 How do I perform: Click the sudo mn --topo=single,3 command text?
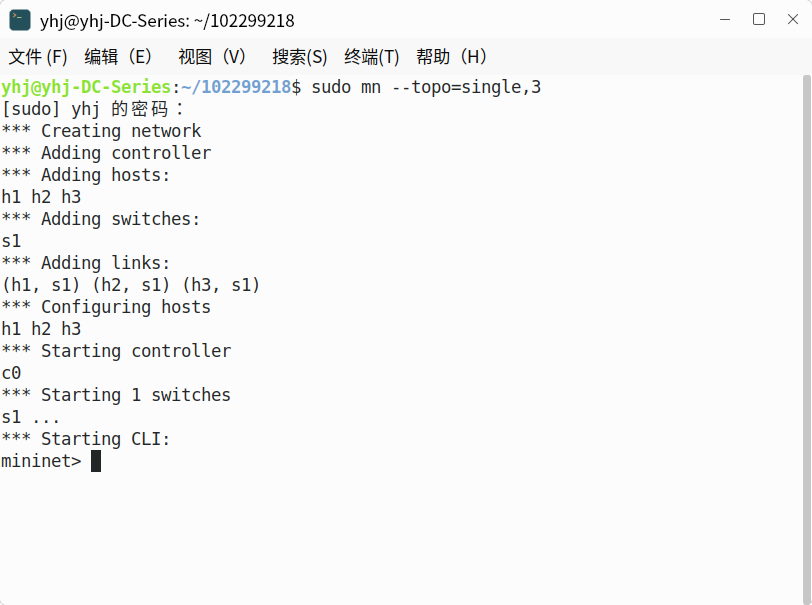[x=426, y=87]
